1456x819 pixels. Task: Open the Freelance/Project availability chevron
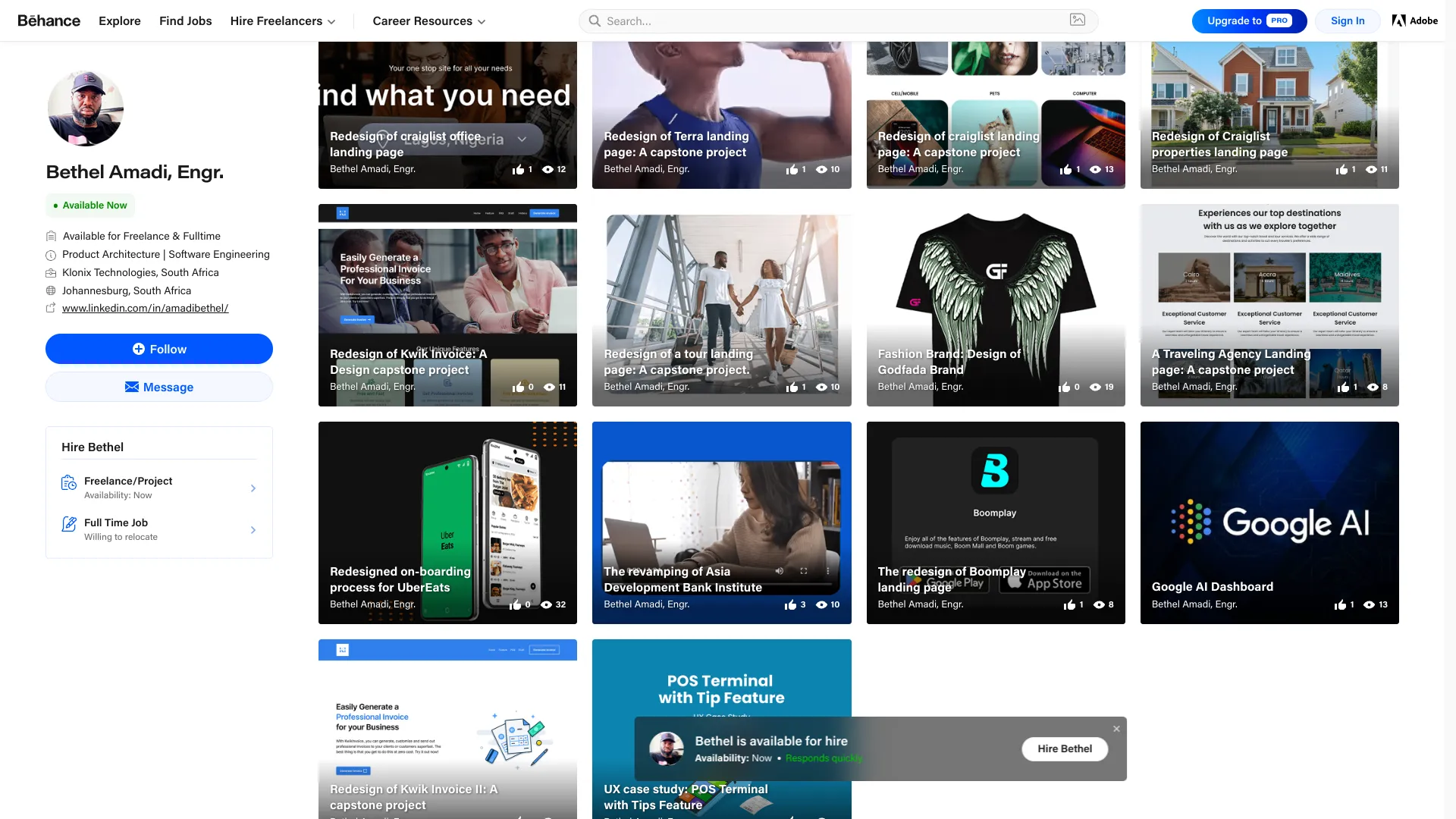click(x=253, y=488)
